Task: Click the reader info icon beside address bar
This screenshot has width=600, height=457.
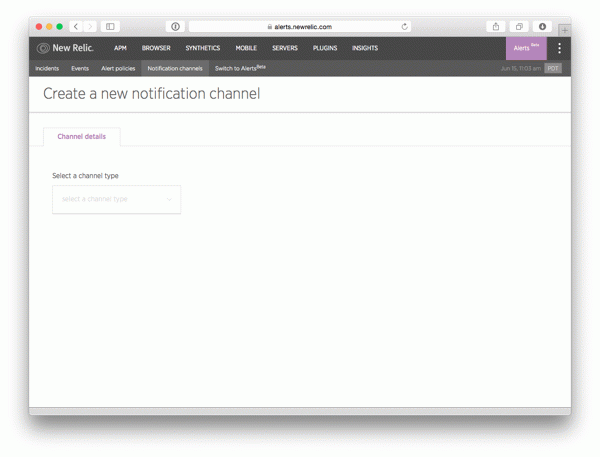Action: tap(175, 26)
